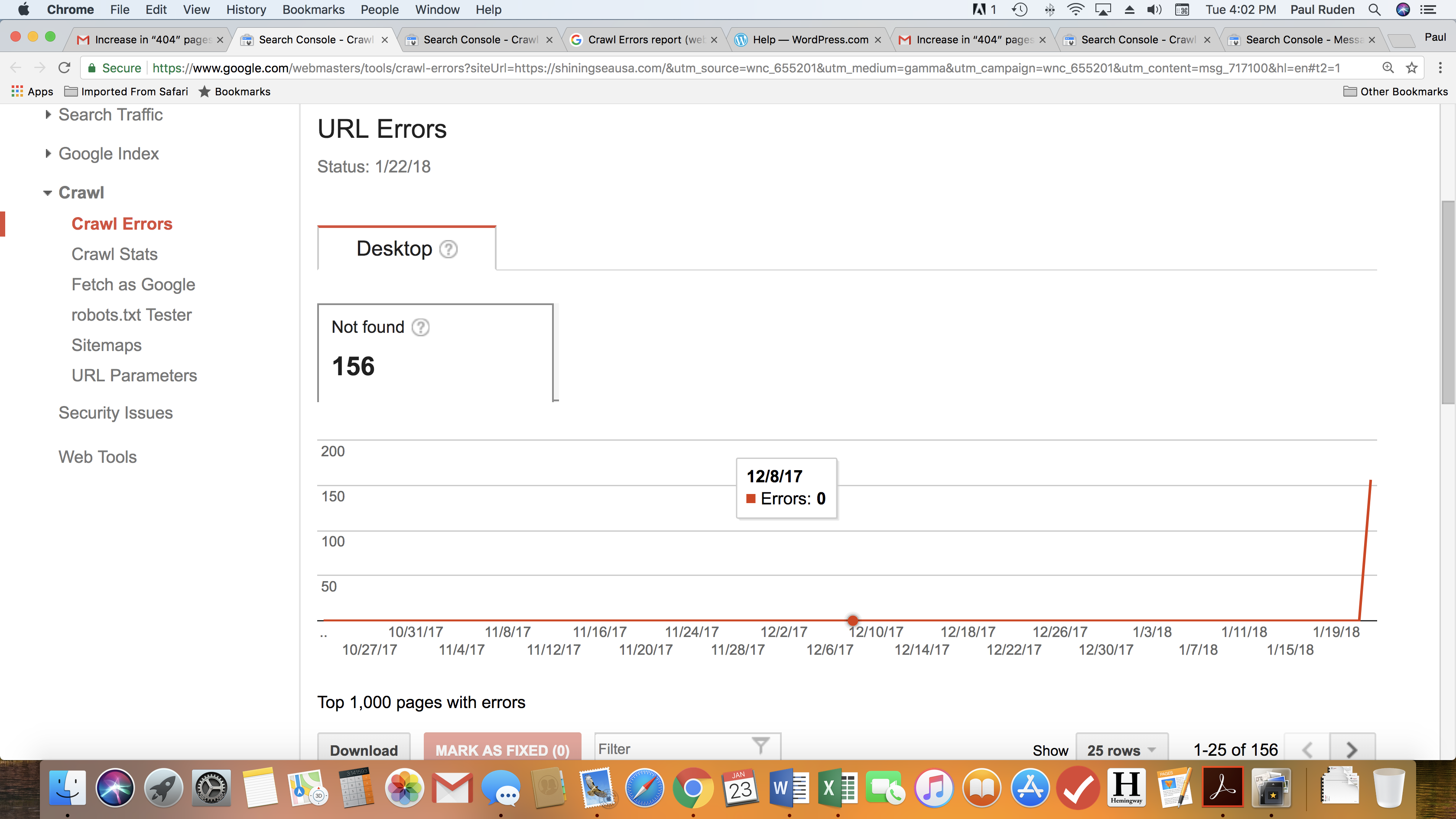Click the zoom magnifier icon in address bar
The image size is (1456, 819).
pyautogui.click(x=1388, y=68)
